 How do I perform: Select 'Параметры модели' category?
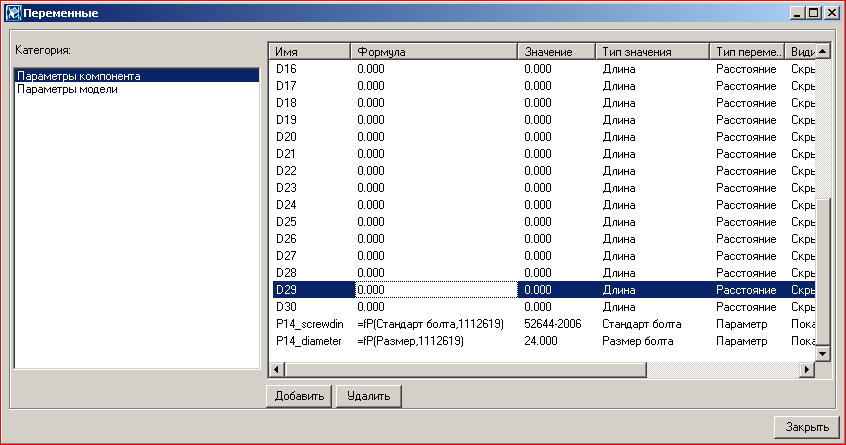[67, 89]
